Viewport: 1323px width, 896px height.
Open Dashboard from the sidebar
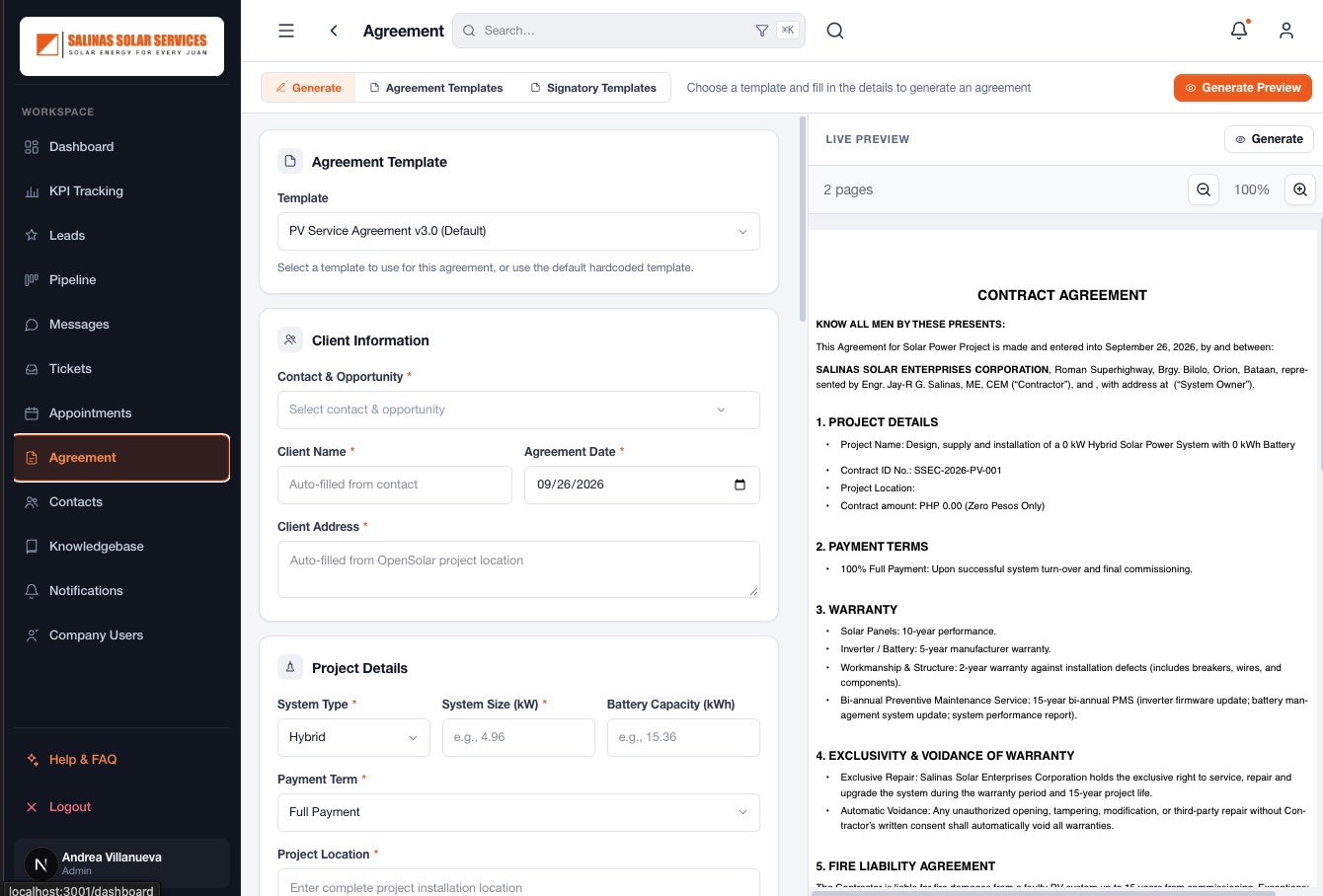click(121, 147)
